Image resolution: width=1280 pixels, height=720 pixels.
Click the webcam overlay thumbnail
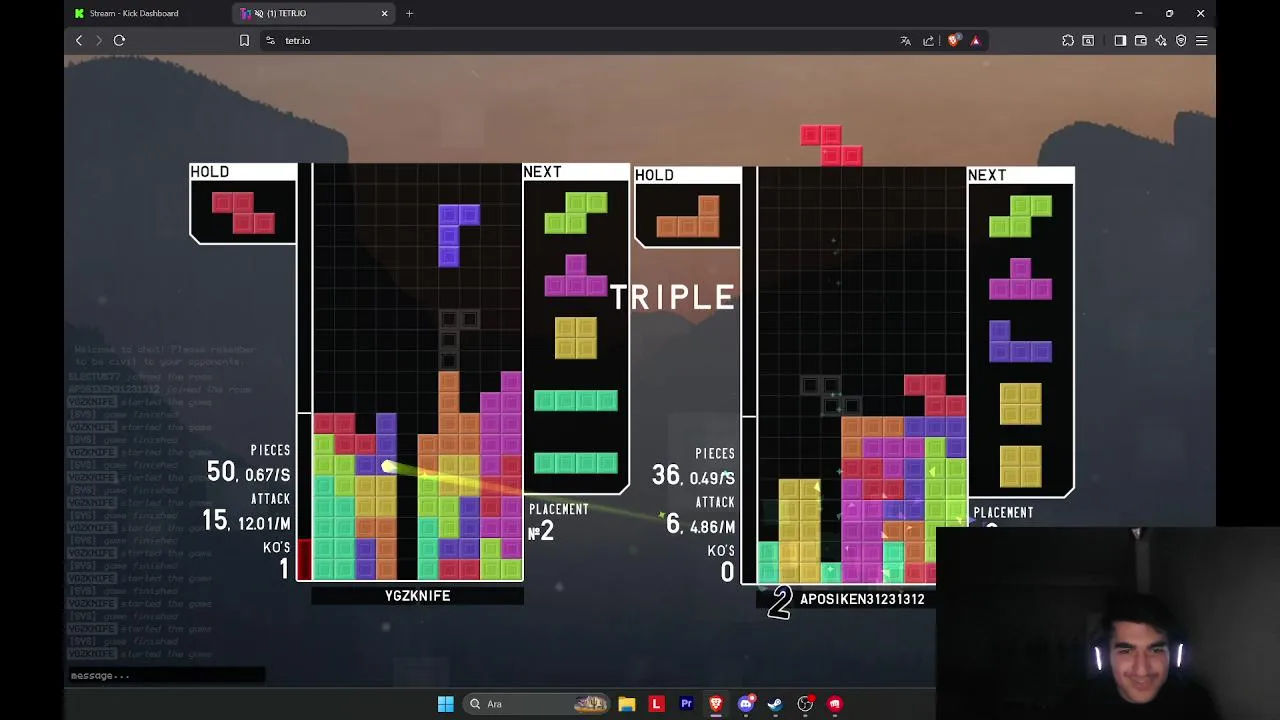coord(1108,624)
